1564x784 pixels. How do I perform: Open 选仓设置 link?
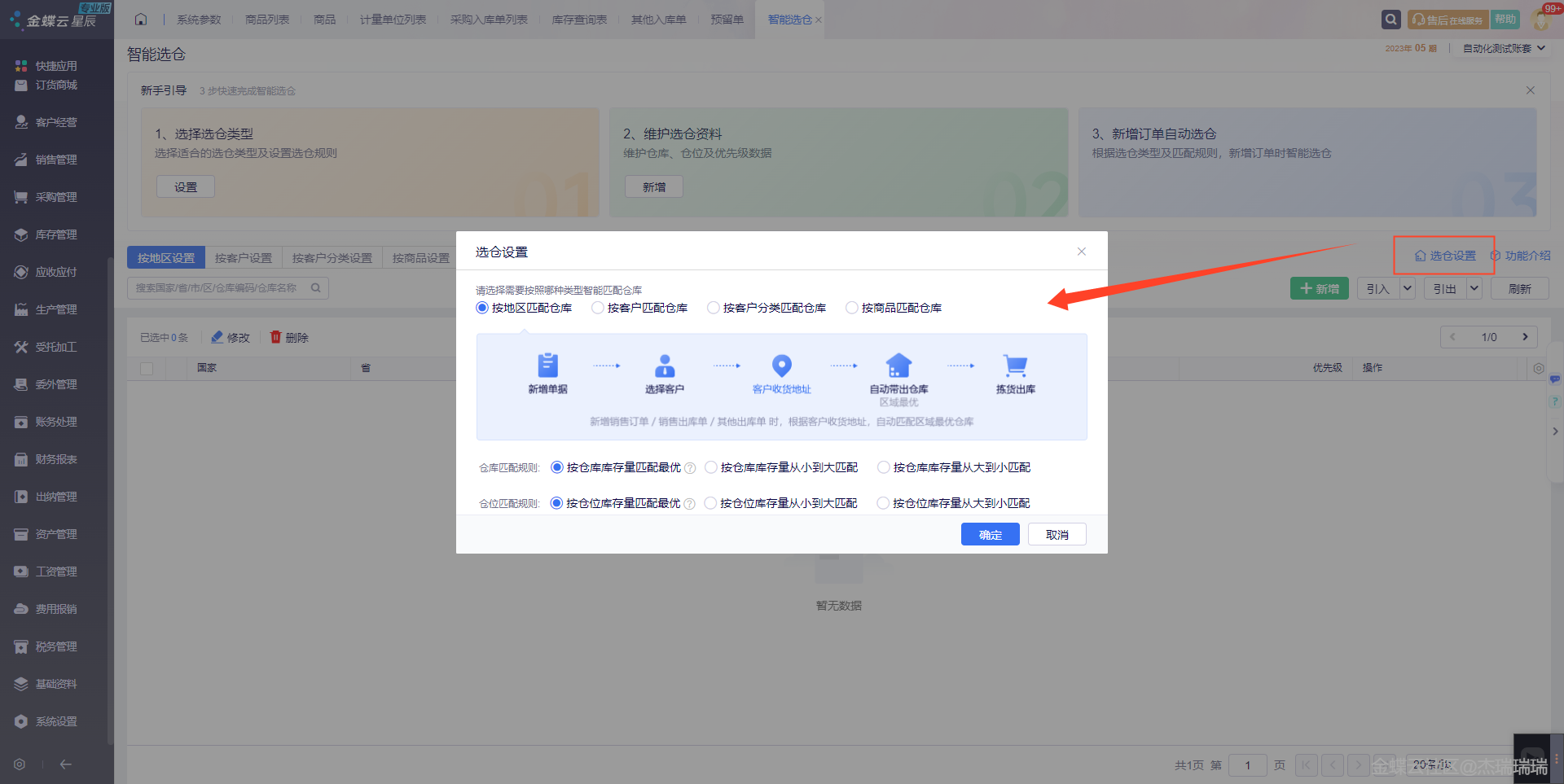pos(1445,256)
